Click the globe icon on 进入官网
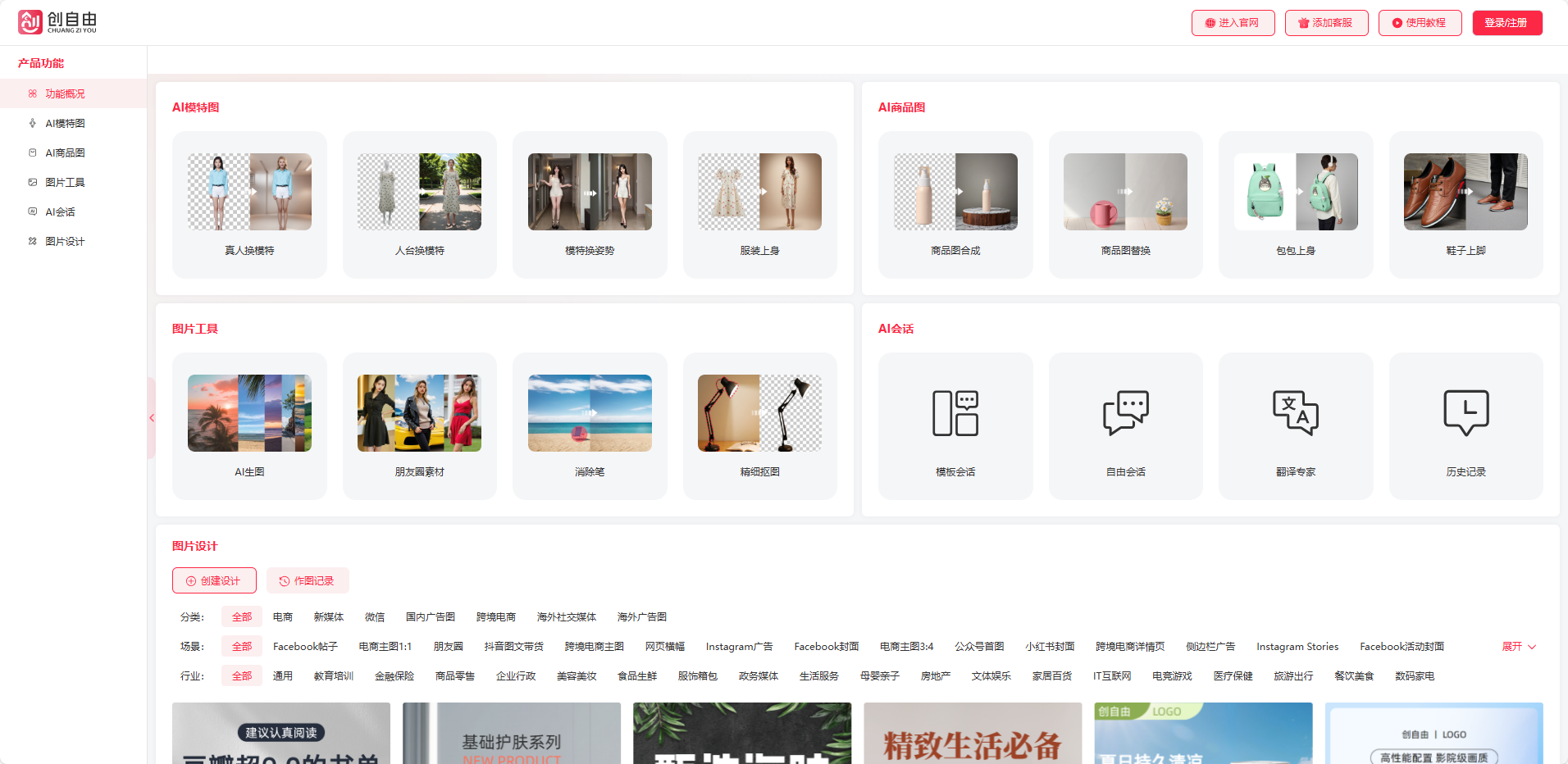This screenshot has height=764, width=1568. [x=1210, y=23]
